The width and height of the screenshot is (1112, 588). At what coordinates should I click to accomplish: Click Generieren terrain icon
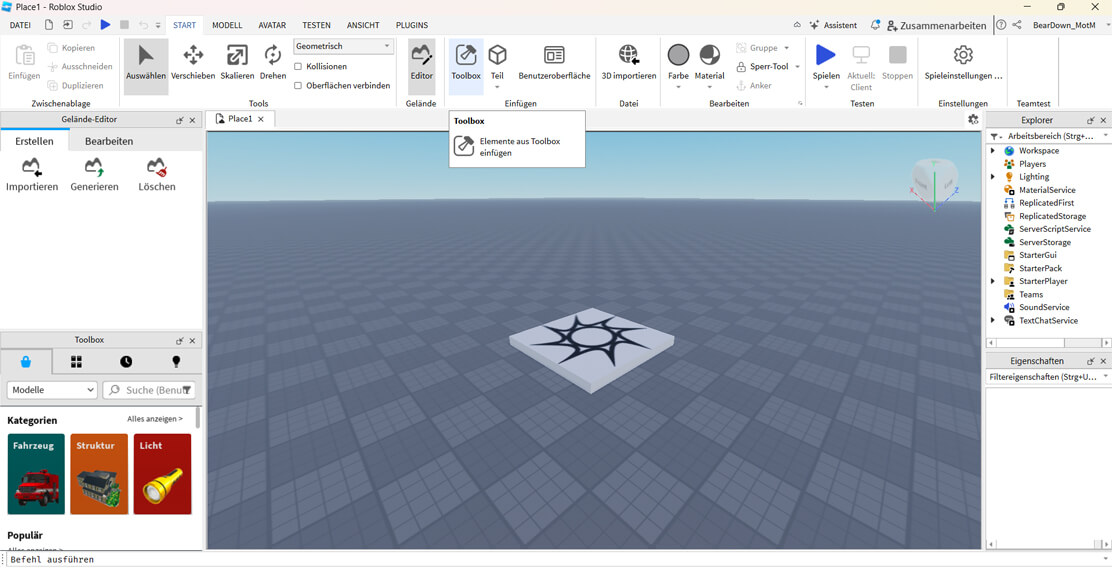[94, 175]
